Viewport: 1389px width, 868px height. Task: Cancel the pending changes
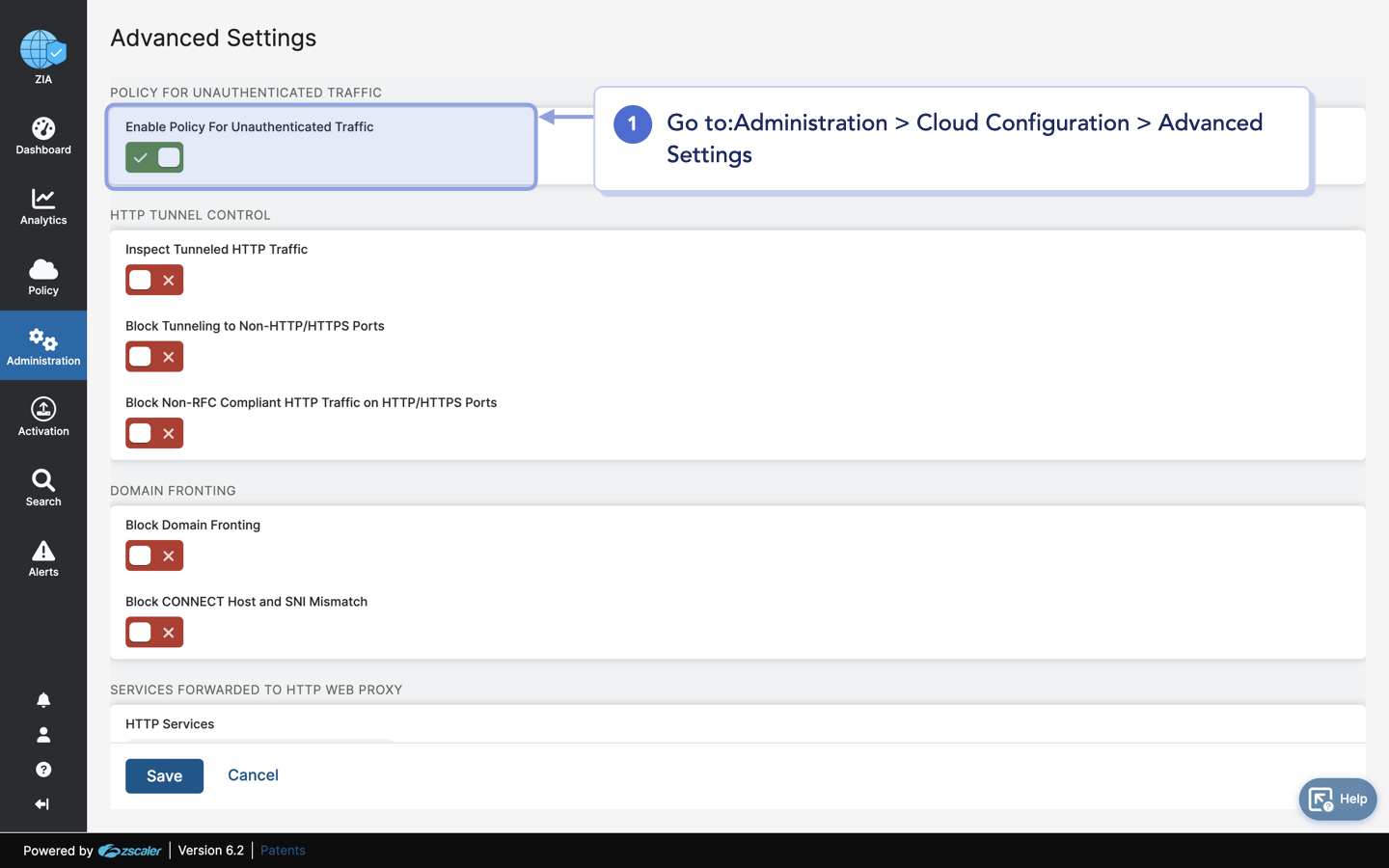click(x=253, y=775)
